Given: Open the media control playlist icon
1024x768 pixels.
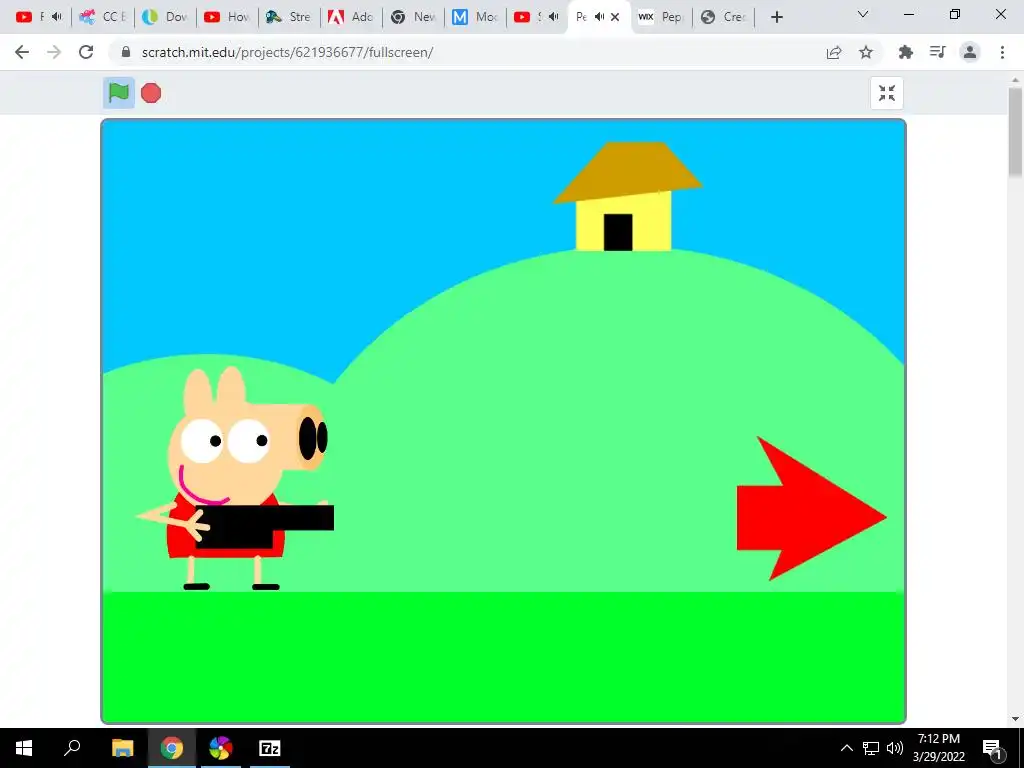Looking at the screenshot, I should (938, 52).
